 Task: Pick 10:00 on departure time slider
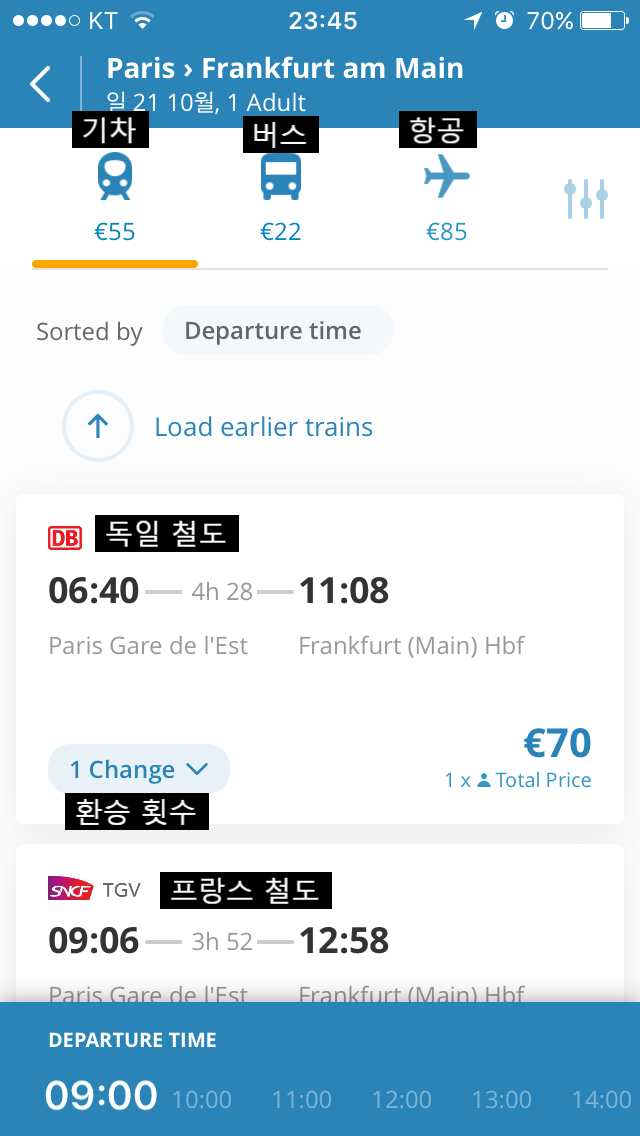tap(202, 1100)
